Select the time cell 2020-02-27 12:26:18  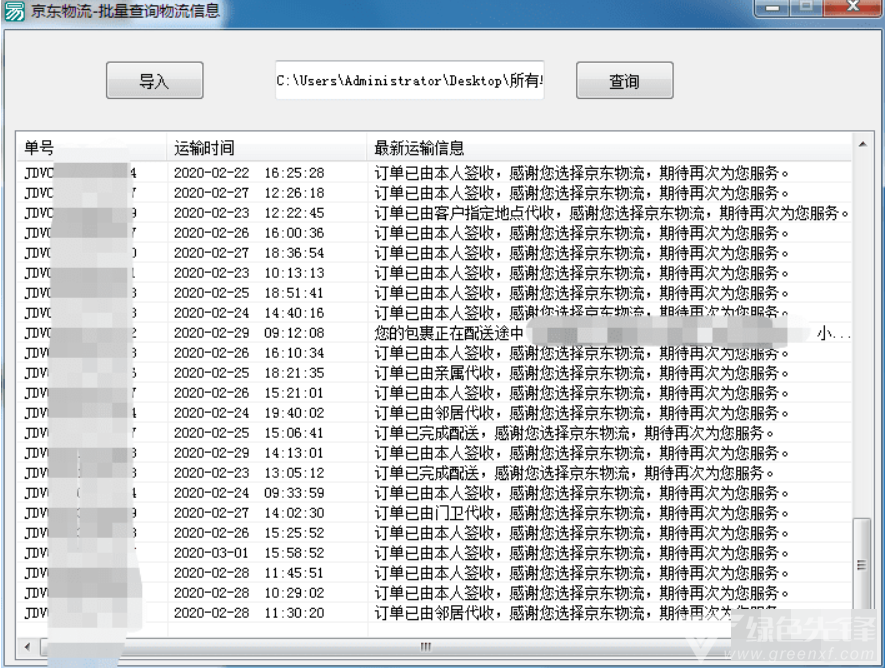pos(249,193)
